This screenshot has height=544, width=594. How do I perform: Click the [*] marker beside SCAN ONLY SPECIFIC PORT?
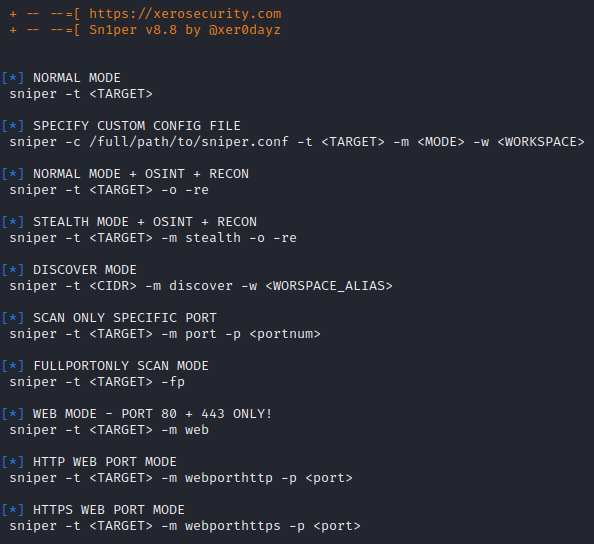click(13, 318)
